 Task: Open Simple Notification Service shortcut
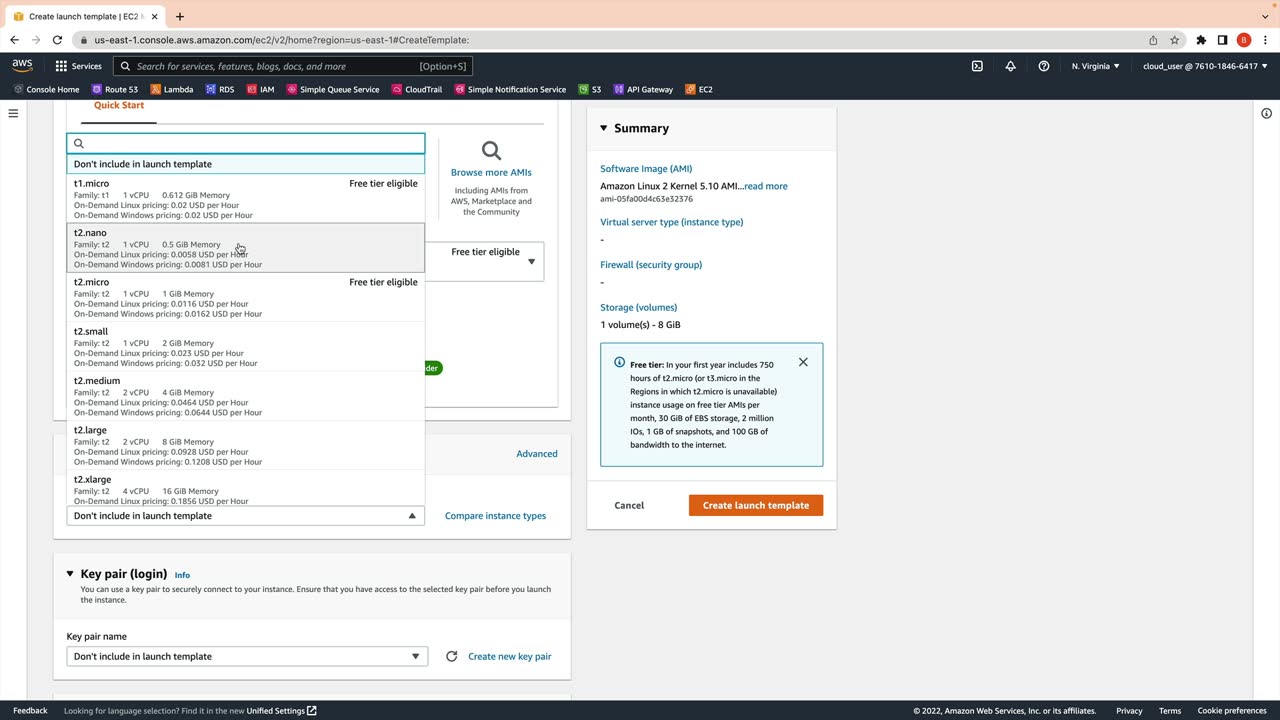point(510,89)
